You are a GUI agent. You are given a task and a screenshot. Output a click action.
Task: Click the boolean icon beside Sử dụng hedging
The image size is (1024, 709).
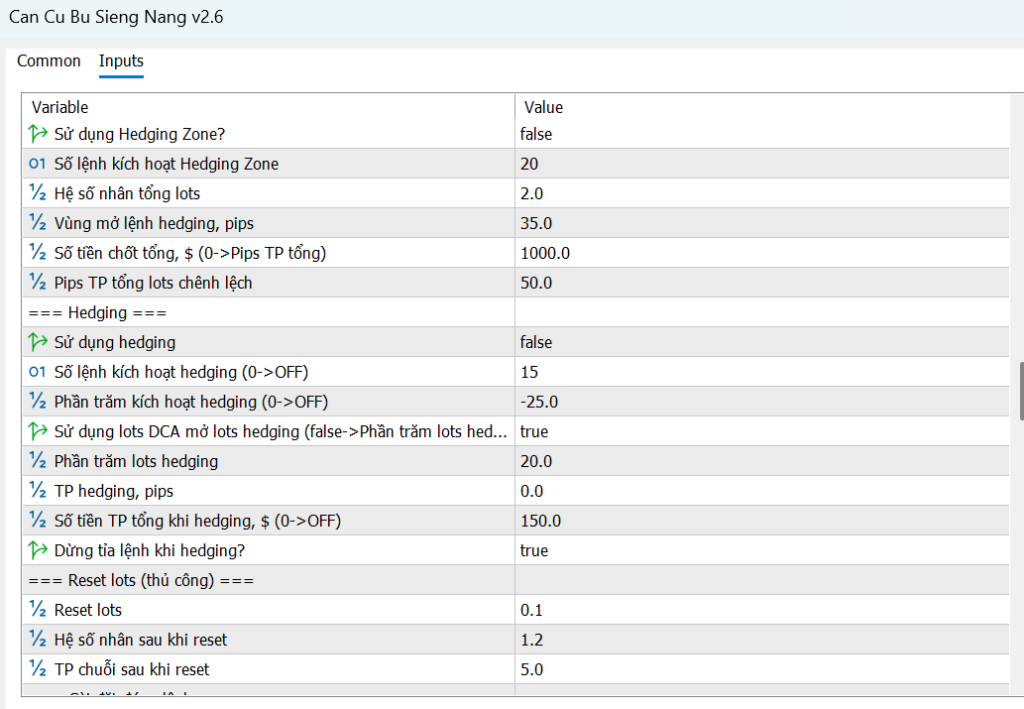click(38, 343)
